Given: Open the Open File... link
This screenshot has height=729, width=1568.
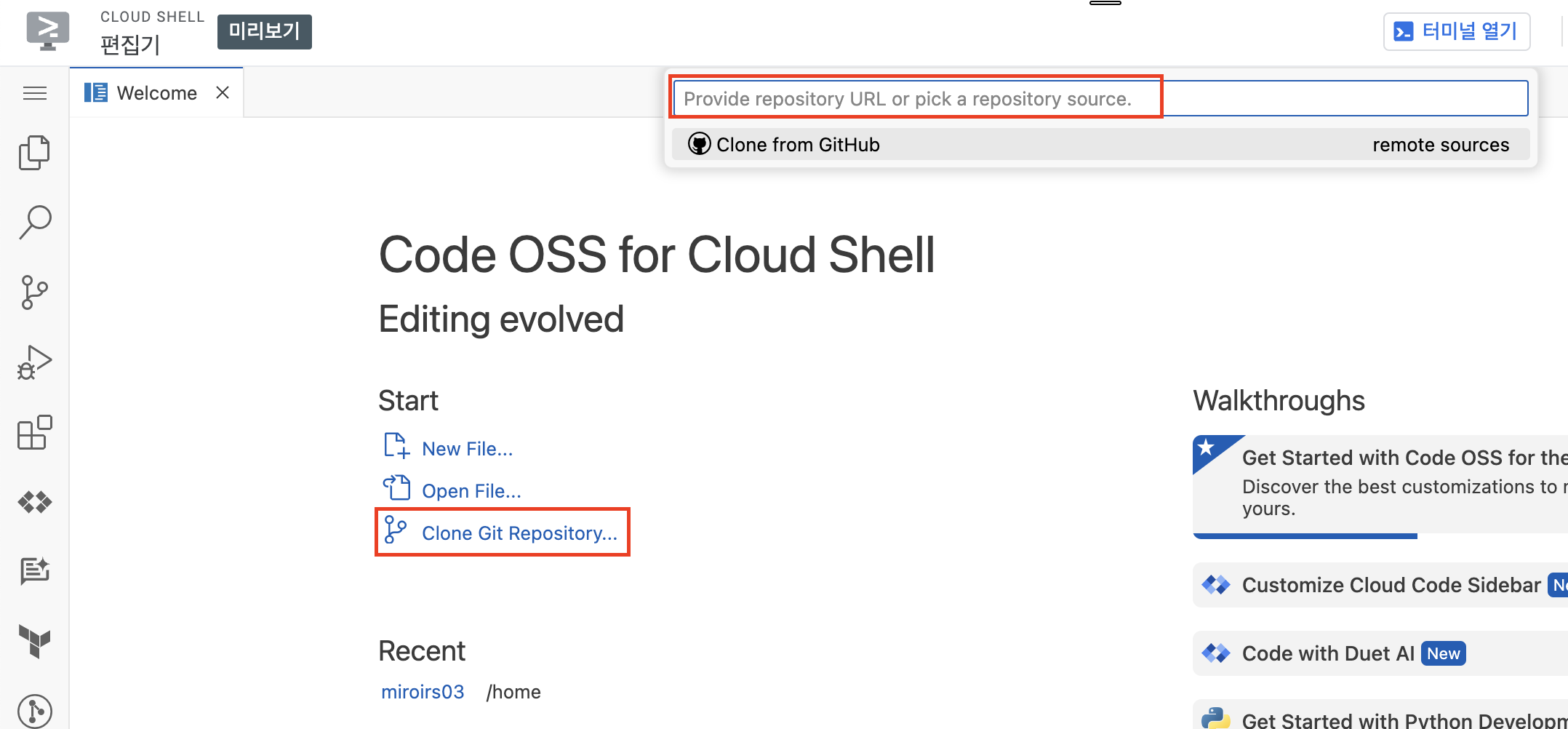Looking at the screenshot, I should (472, 491).
